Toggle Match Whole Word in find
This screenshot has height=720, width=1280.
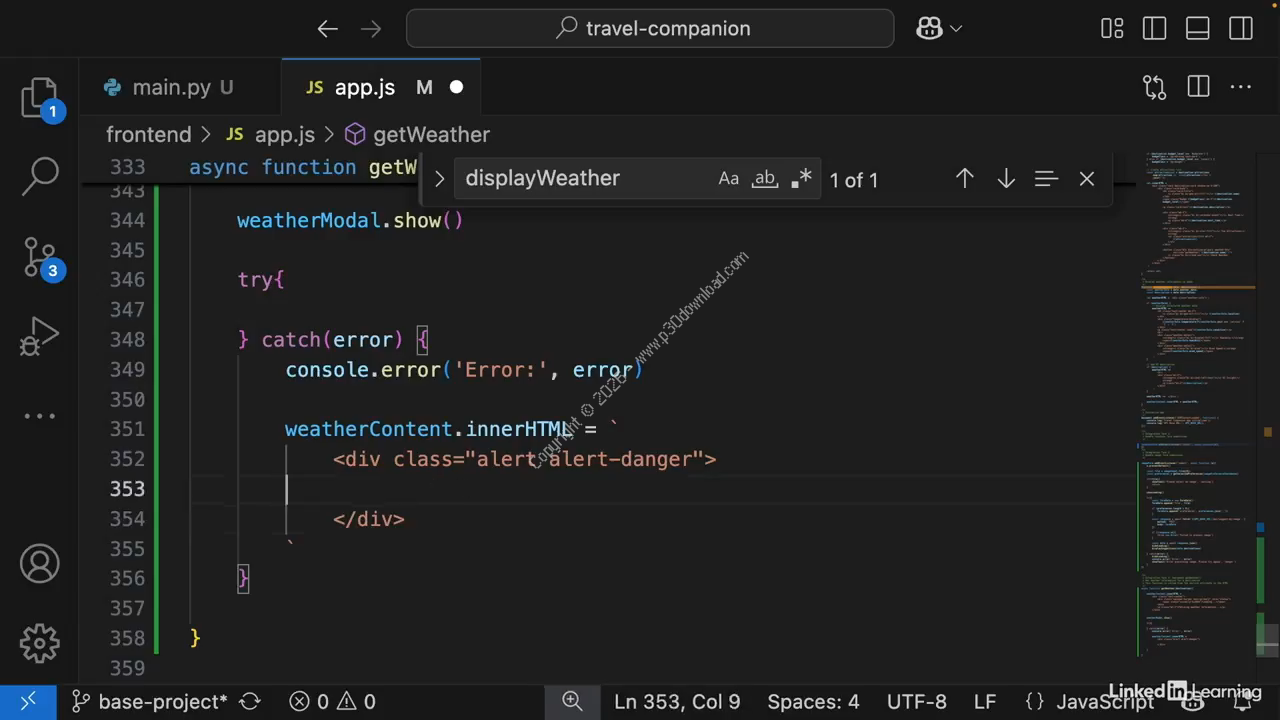pyautogui.click(x=765, y=179)
